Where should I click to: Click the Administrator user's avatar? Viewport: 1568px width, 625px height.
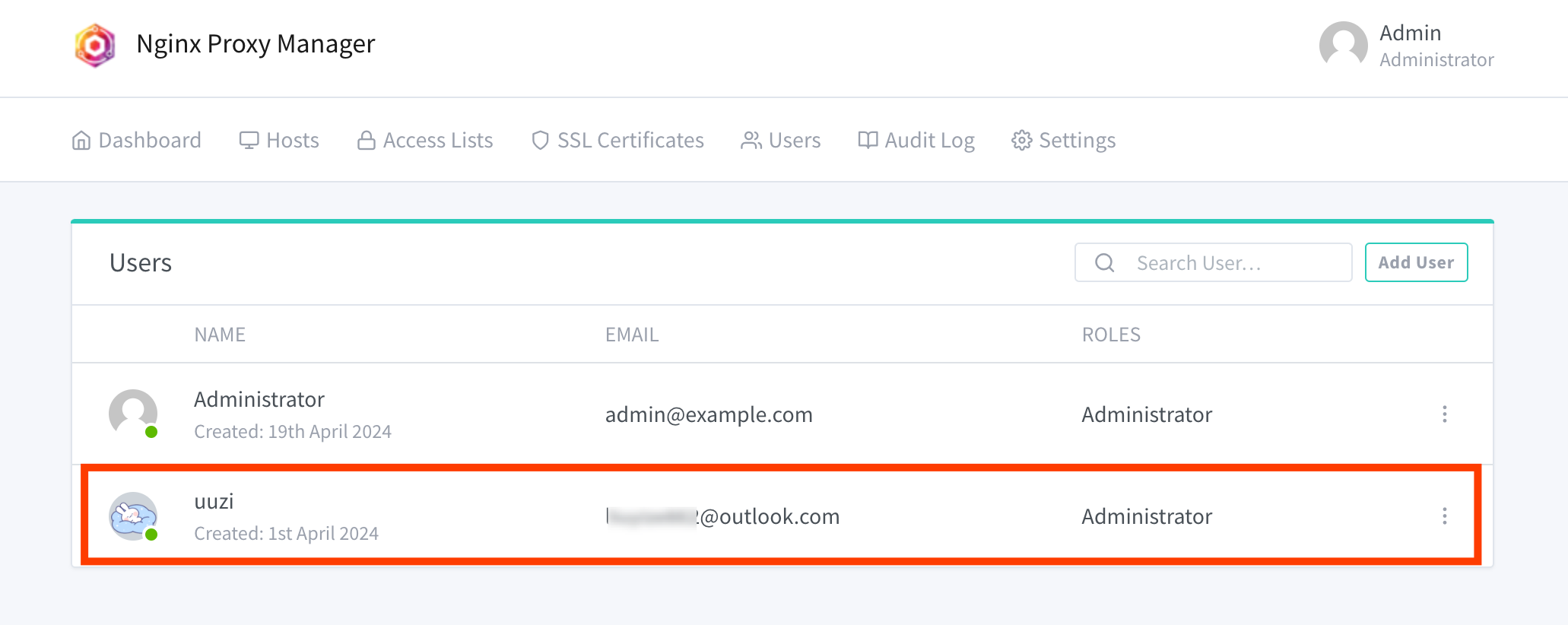(x=133, y=414)
